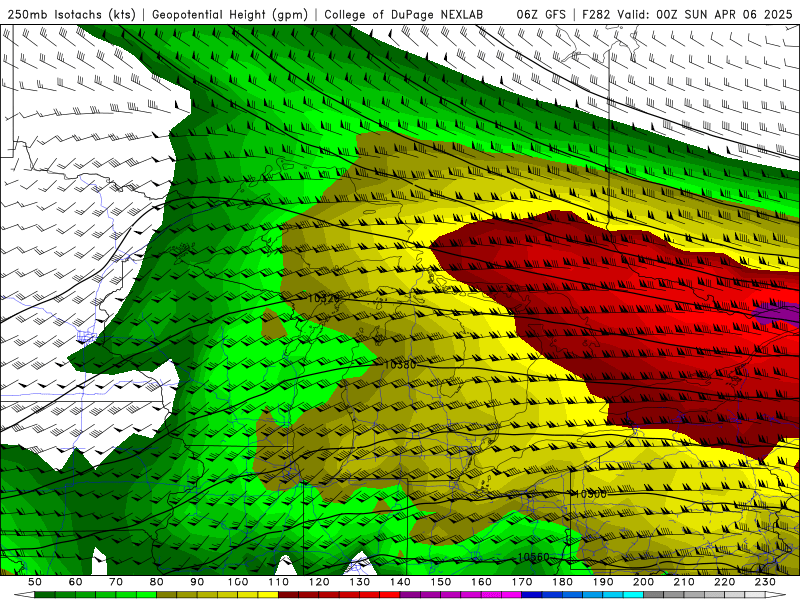This screenshot has width=800, height=600.
Task: Click the 70 value on the color scale
Action: 116,582
